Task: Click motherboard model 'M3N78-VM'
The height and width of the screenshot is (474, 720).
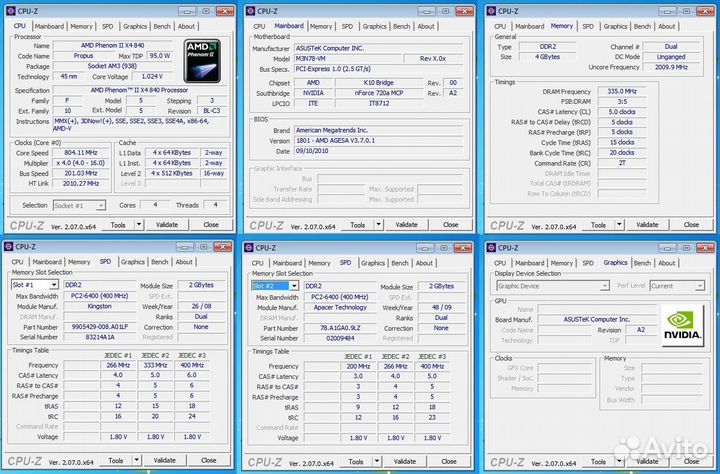Action: coord(348,59)
